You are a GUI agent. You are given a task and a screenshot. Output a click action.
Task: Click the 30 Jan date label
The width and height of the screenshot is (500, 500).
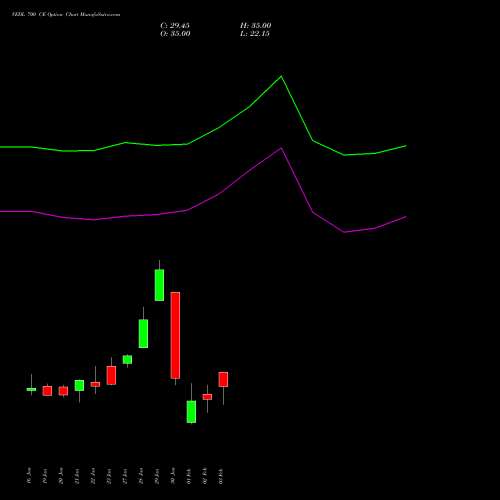(x=173, y=476)
